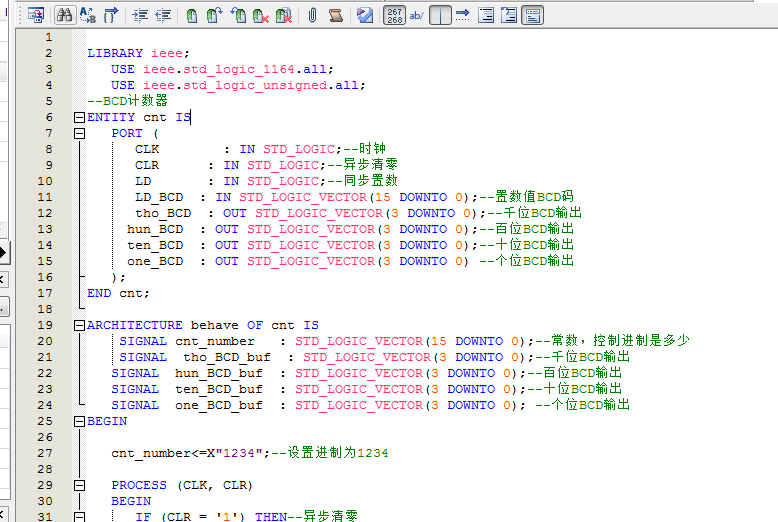Click the Replace text icon
Image resolution: width=778 pixels, height=522 pixels.
pos(88,15)
